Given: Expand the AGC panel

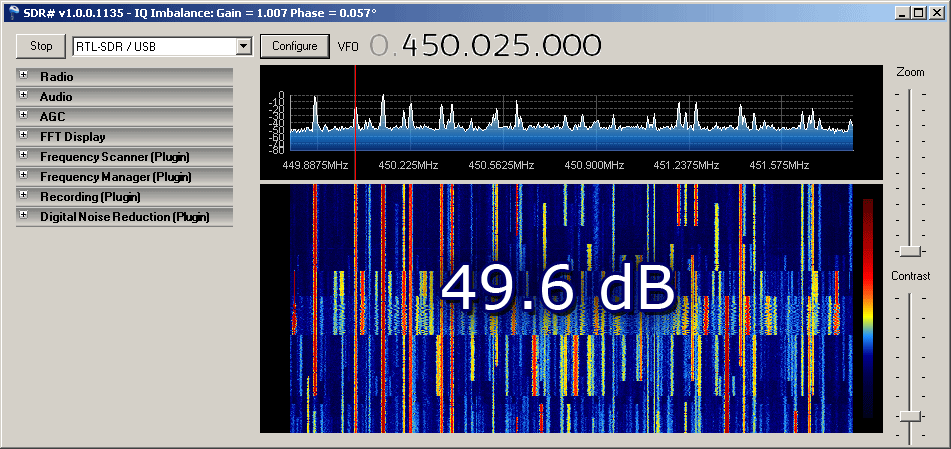Looking at the screenshot, I should 24,115.
